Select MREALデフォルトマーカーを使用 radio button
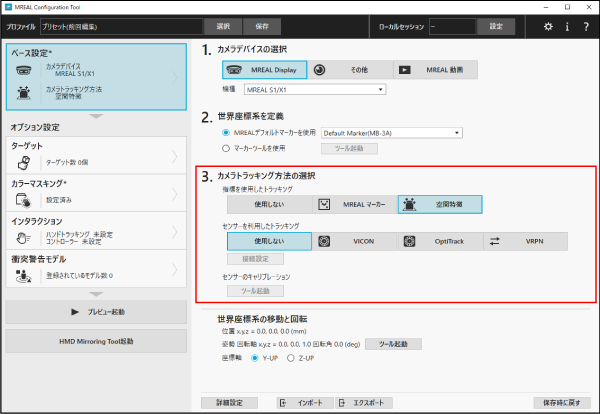The height and width of the screenshot is (414, 600). click(x=226, y=133)
